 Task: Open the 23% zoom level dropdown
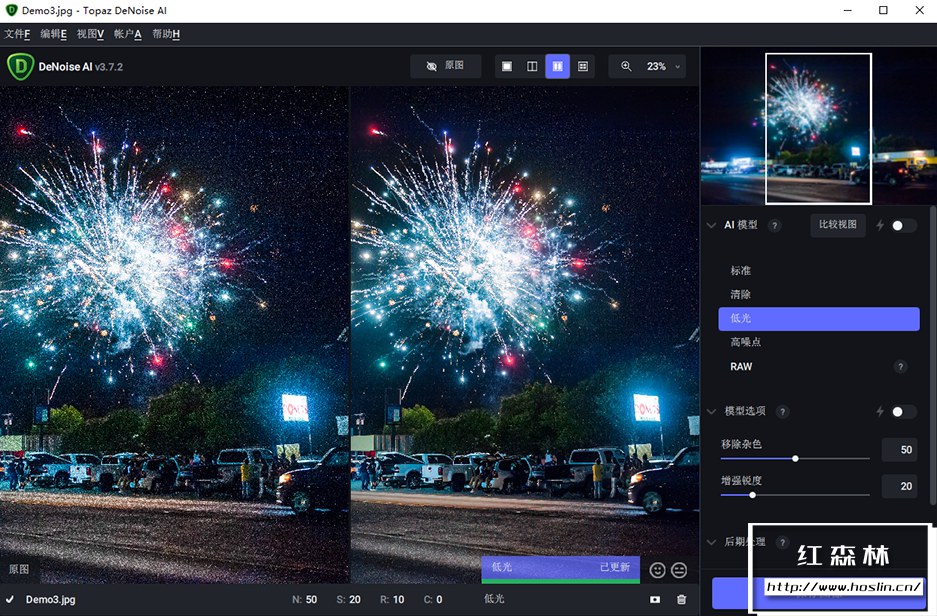pos(678,67)
